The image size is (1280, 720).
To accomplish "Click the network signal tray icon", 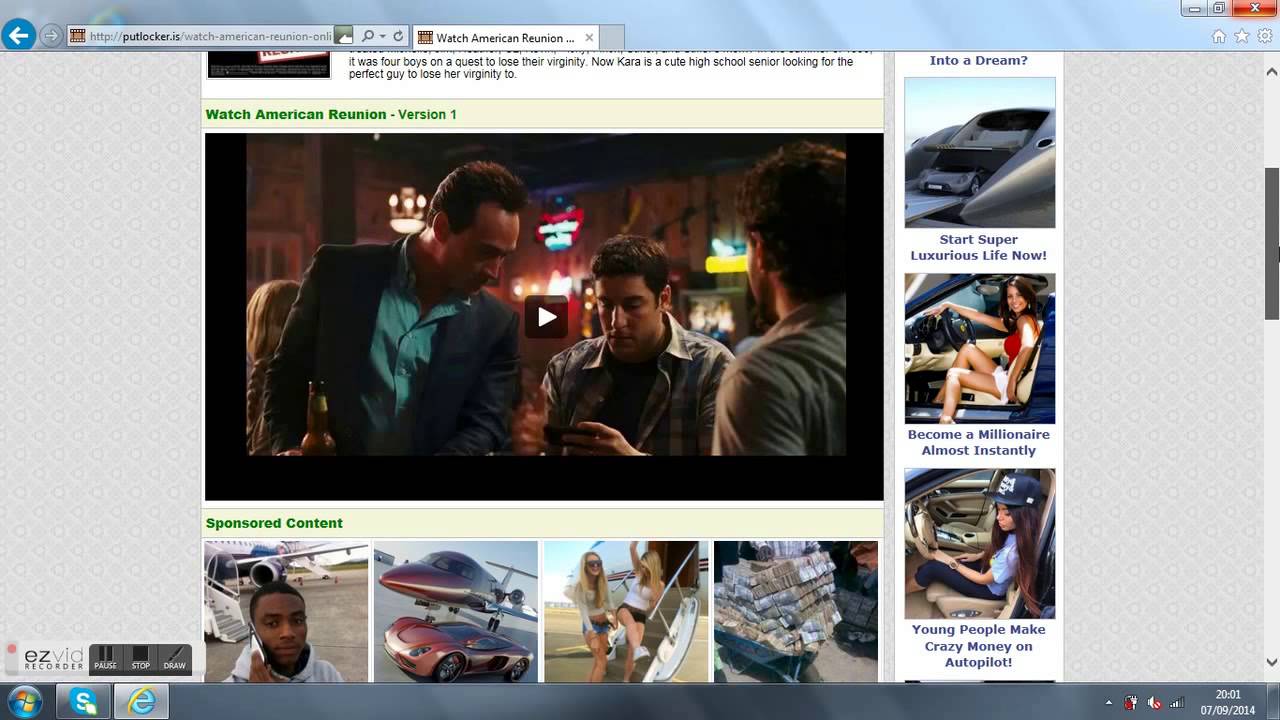I will pos(1177,702).
